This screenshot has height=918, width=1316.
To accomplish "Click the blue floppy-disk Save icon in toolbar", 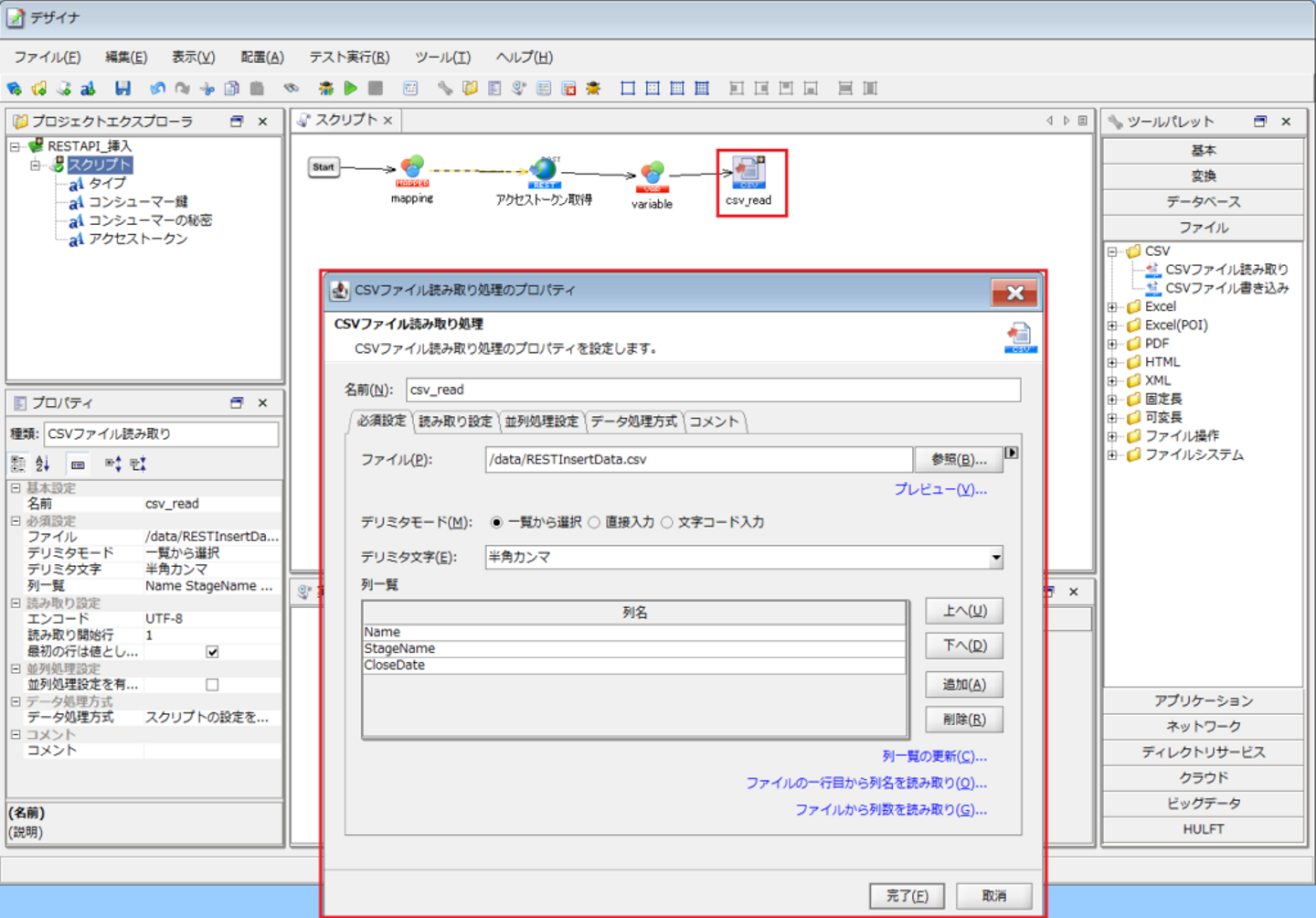I will [x=123, y=88].
